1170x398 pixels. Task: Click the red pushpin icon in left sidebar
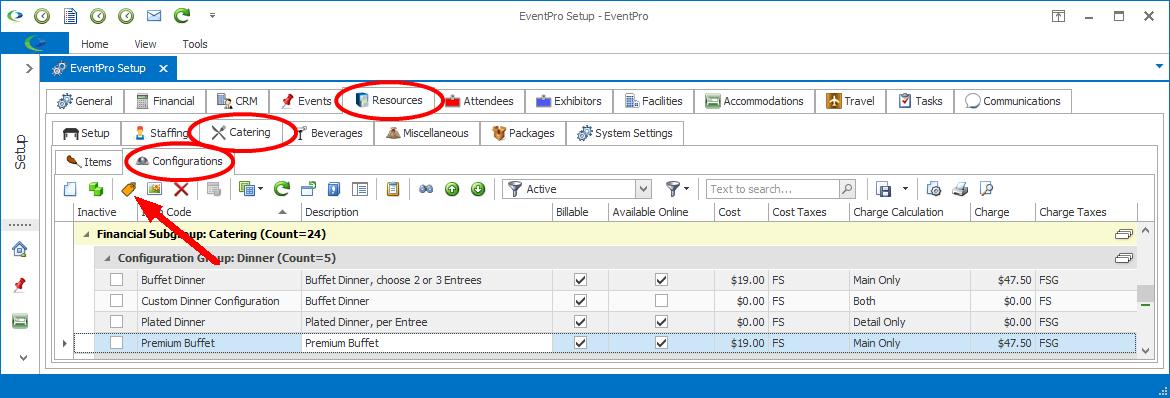20,284
